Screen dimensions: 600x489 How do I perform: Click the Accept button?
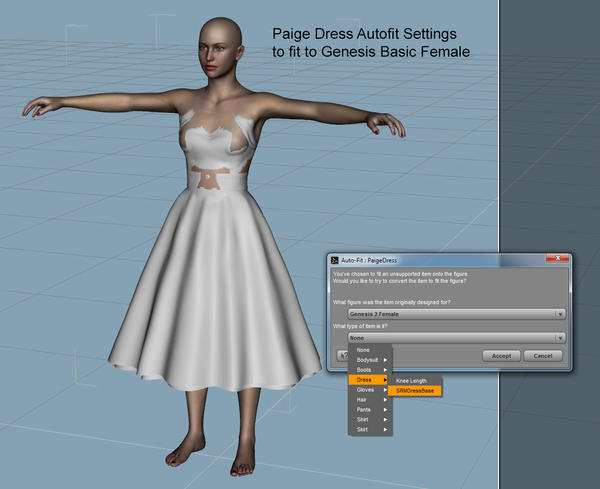point(502,356)
